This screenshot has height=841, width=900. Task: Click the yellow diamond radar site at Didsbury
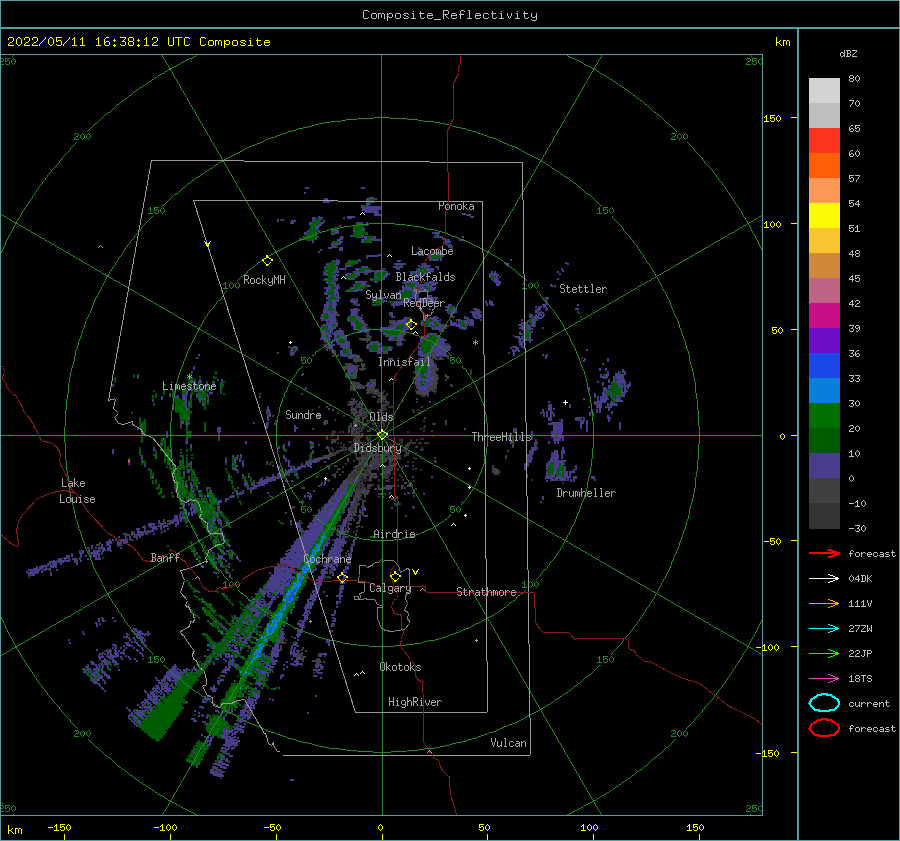click(x=382, y=435)
